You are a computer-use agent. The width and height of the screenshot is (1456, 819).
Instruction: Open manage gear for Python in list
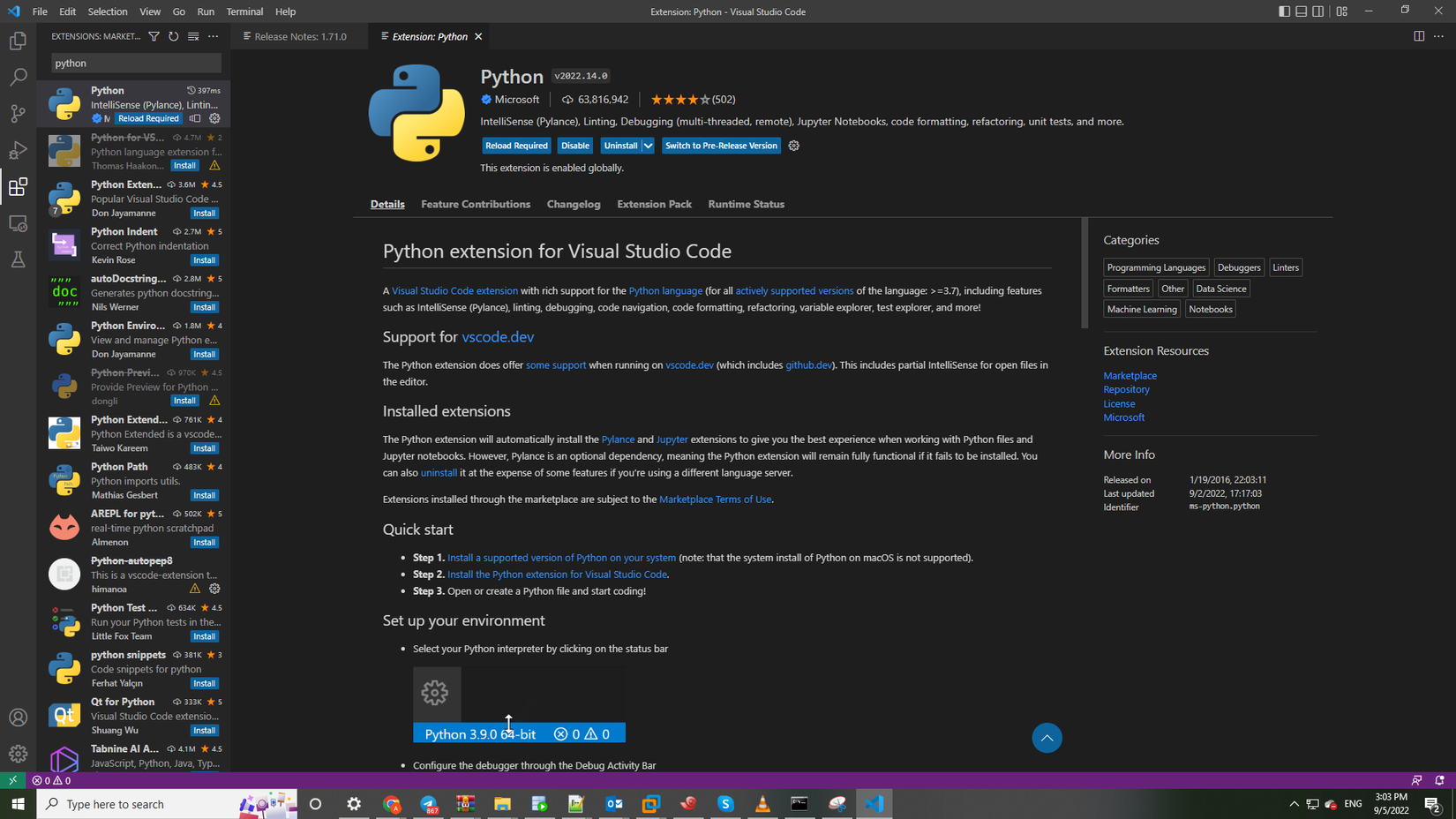point(214,118)
